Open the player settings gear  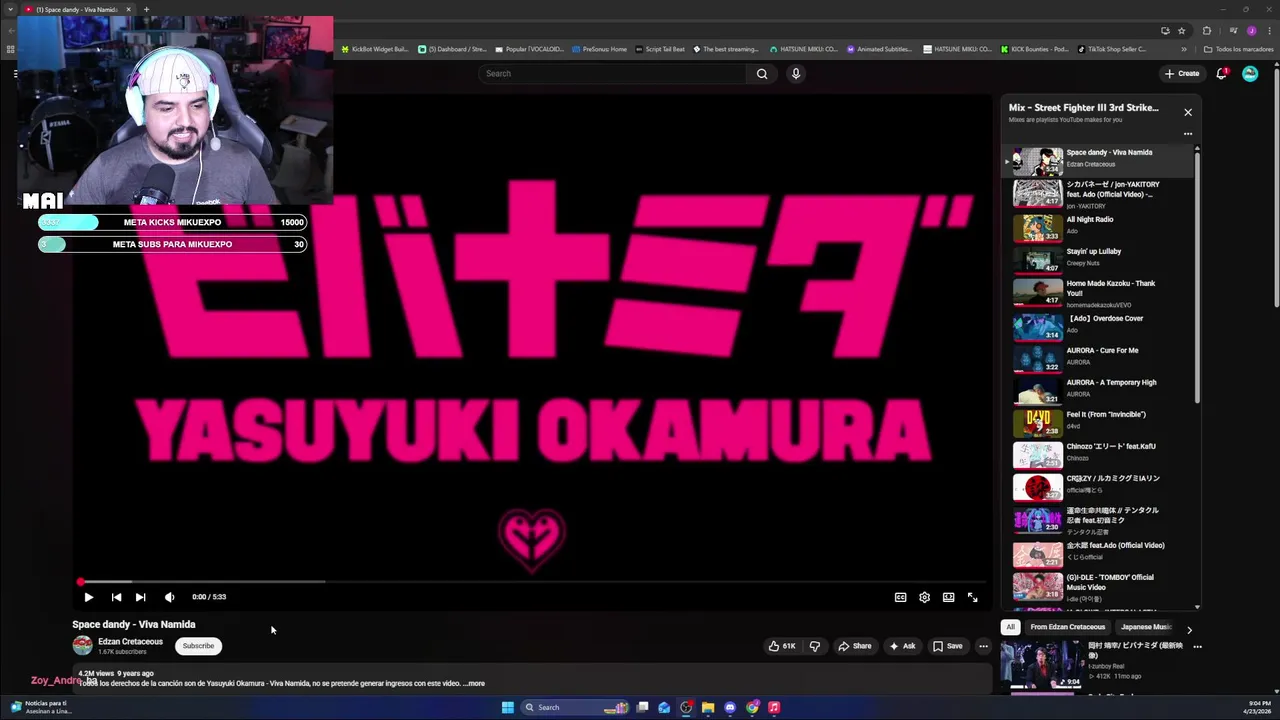[924, 597]
